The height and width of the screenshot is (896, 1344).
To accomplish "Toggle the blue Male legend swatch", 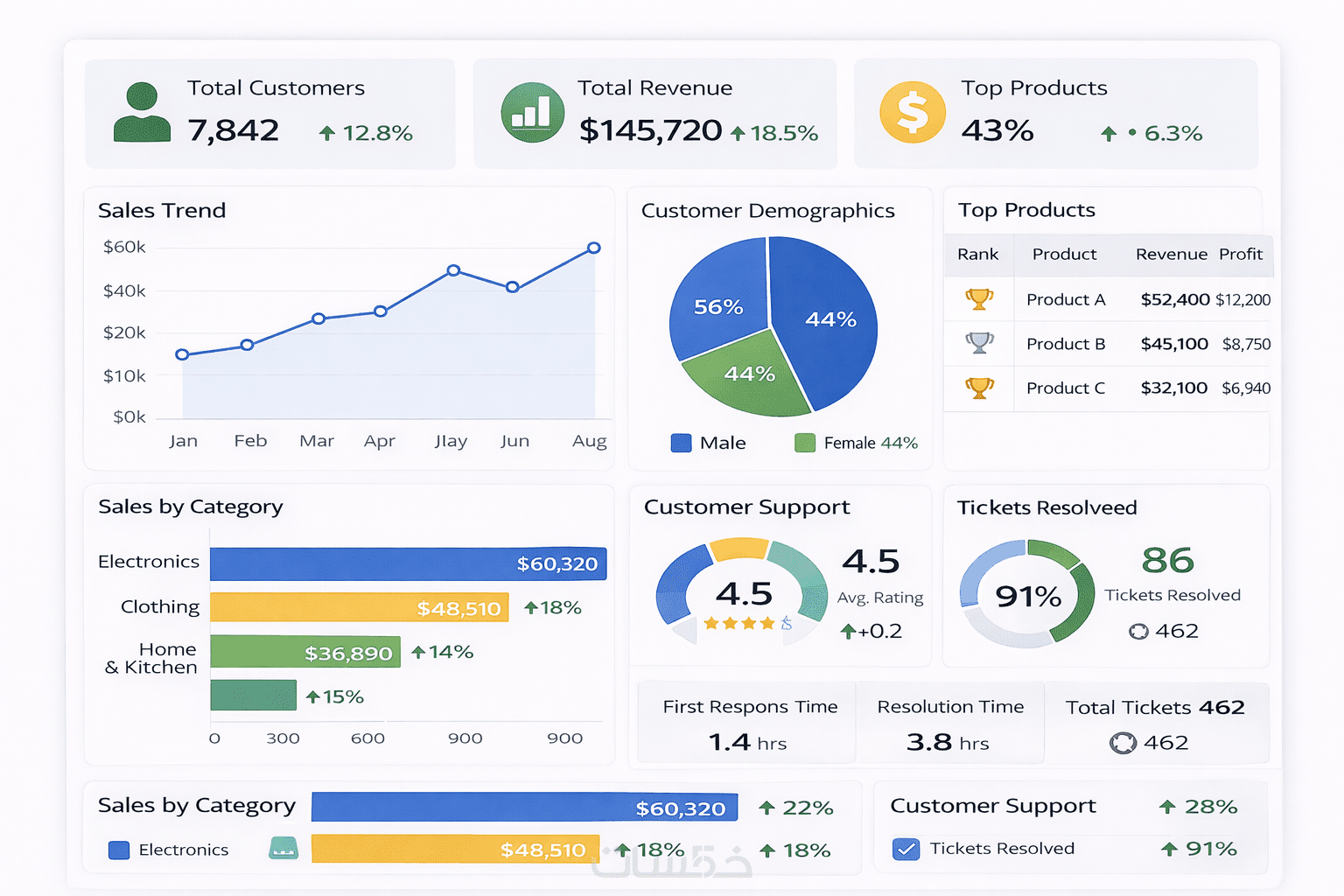I will point(681,443).
